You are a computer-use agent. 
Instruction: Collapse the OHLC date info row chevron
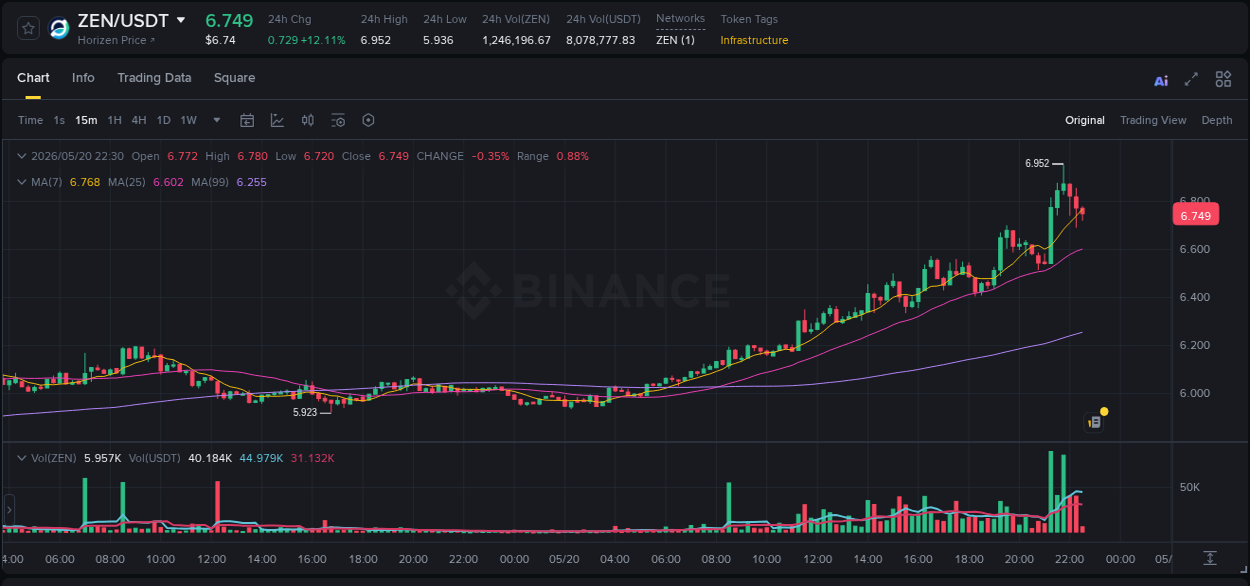point(22,156)
